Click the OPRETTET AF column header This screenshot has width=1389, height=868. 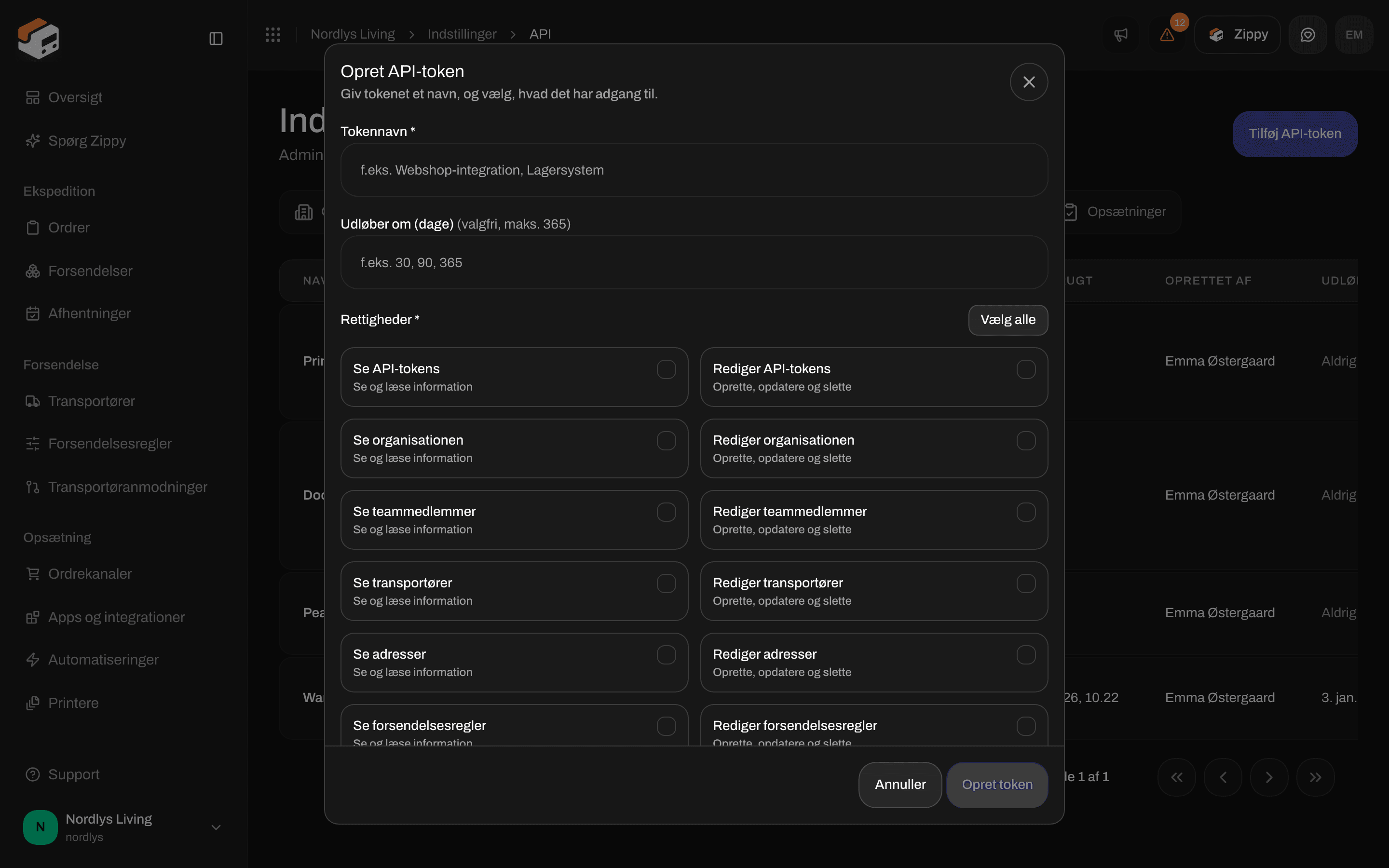[x=1208, y=281]
